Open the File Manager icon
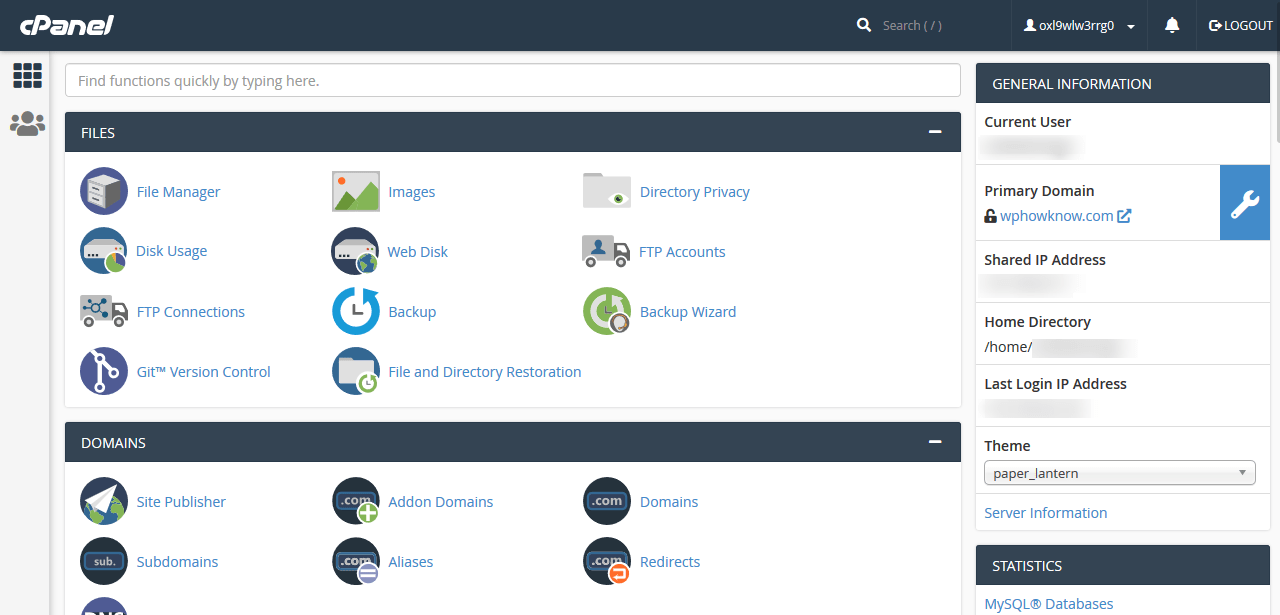This screenshot has width=1280, height=615. pyautogui.click(x=104, y=191)
